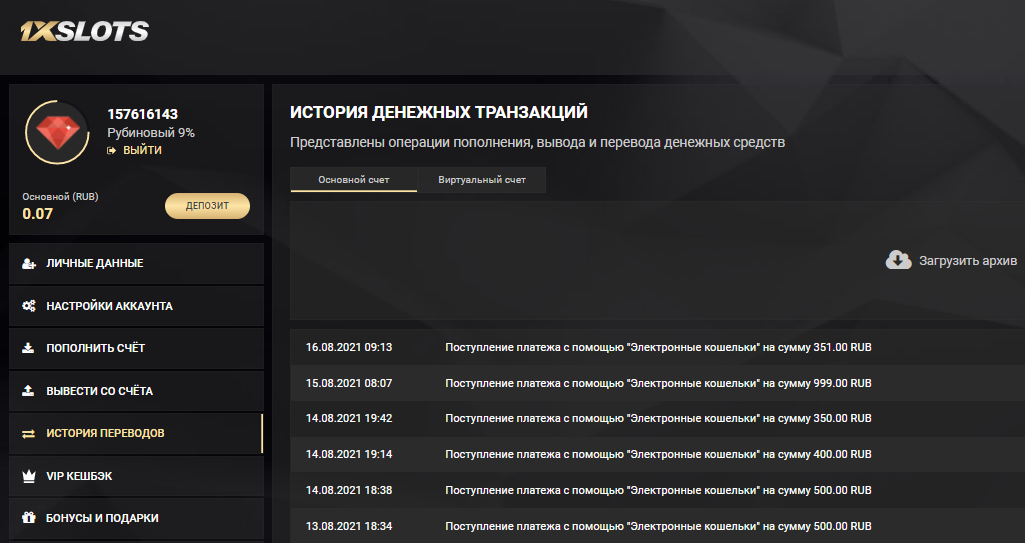Switch to the Основной счет tab

point(354,180)
